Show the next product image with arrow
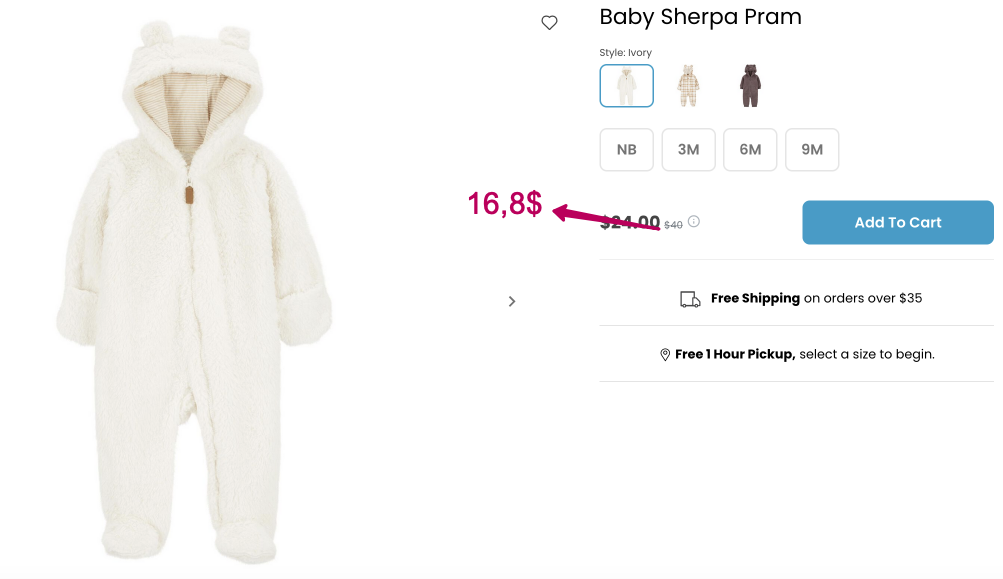 click(512, 301)
